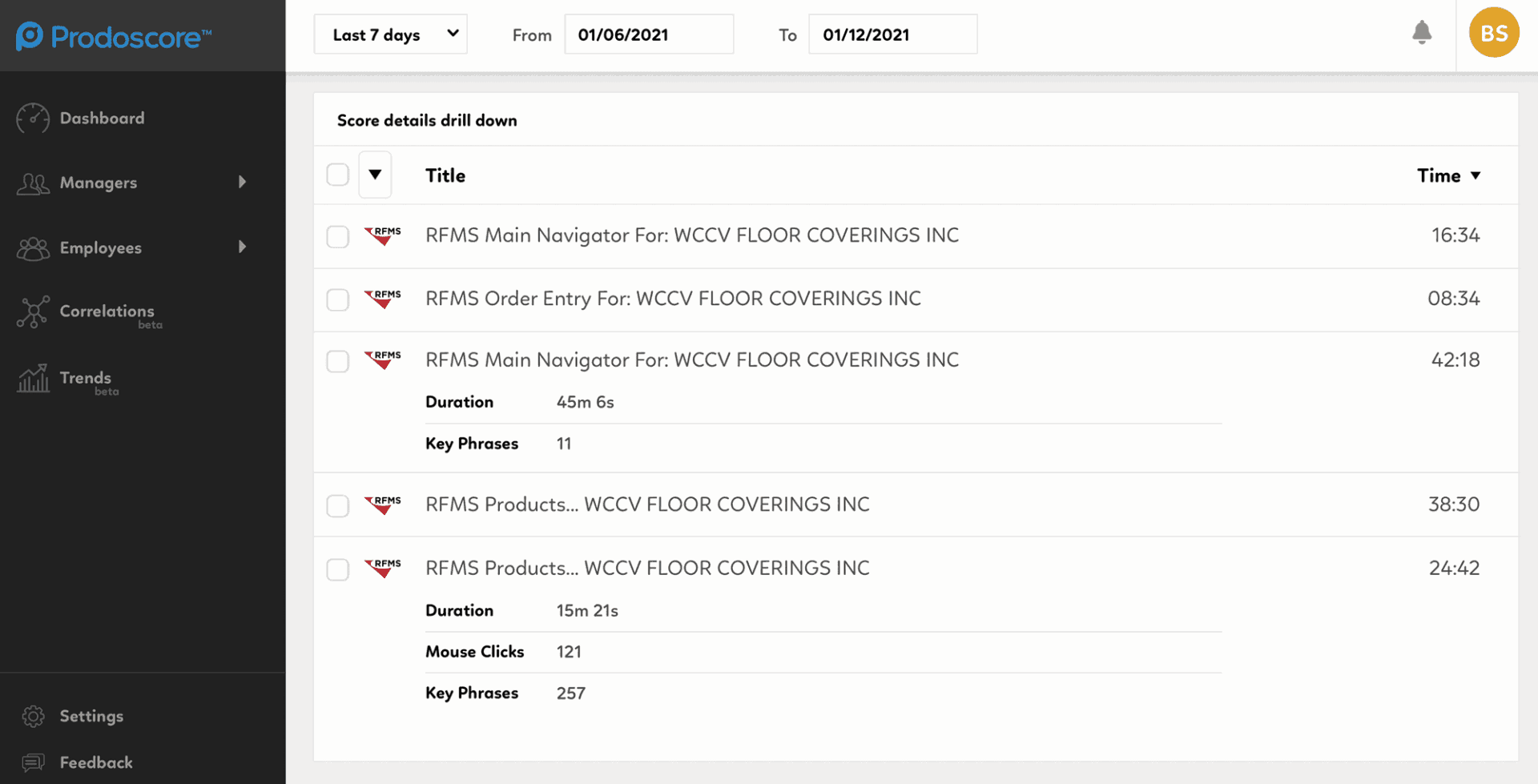Check the box for the 38:30 row
Screen dimensions: 1538x784
click(x=338, y=506)
